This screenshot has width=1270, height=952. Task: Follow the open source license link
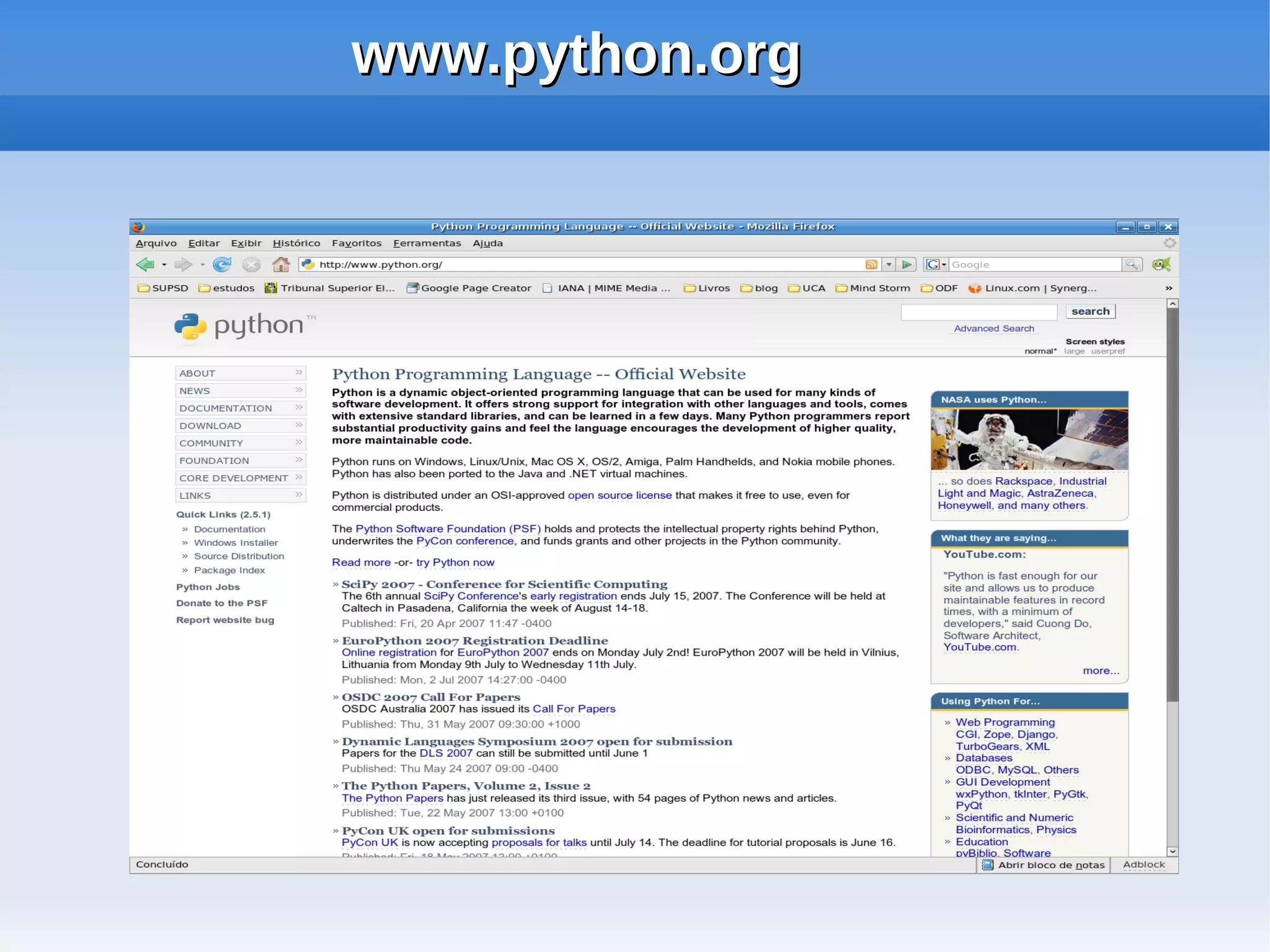tap(620, 496)
